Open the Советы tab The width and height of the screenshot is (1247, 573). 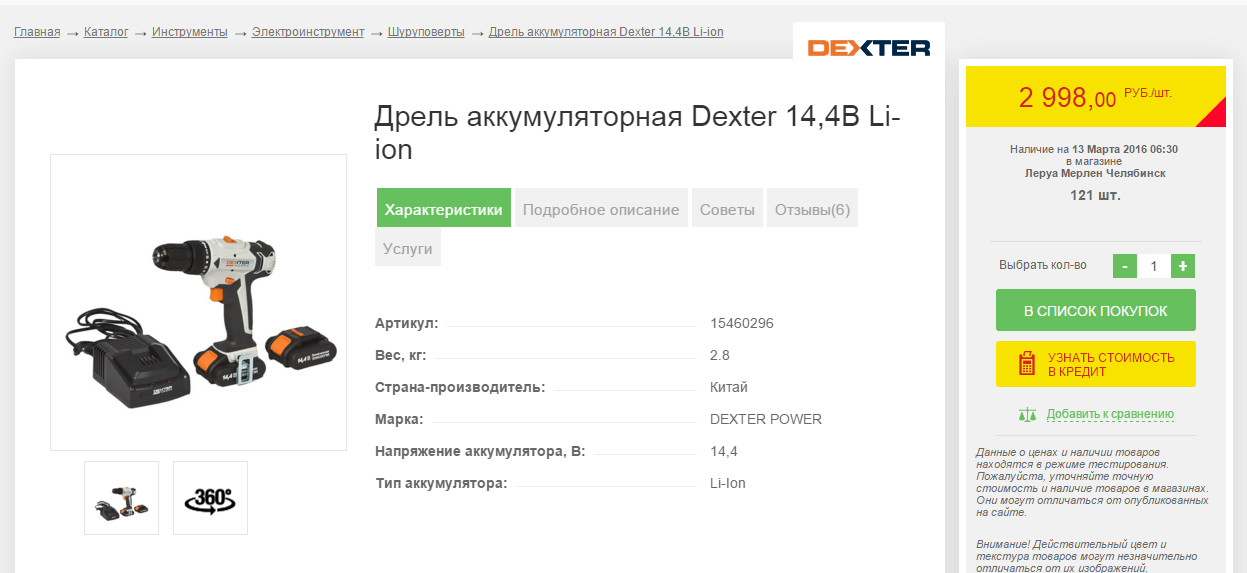click(x=727, y=208)
